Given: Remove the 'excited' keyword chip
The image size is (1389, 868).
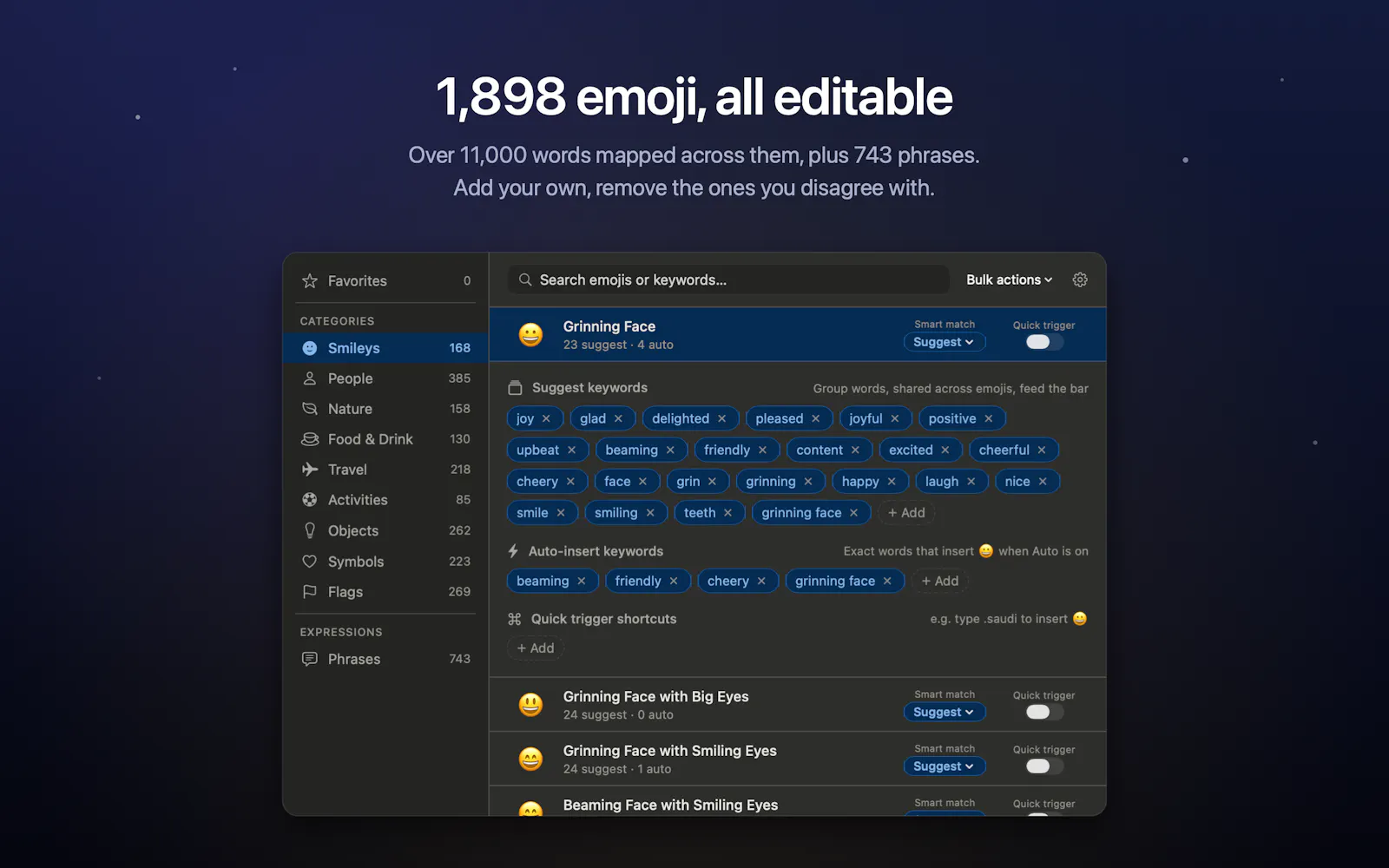Looking at the screenshot, I should [945, 450].
